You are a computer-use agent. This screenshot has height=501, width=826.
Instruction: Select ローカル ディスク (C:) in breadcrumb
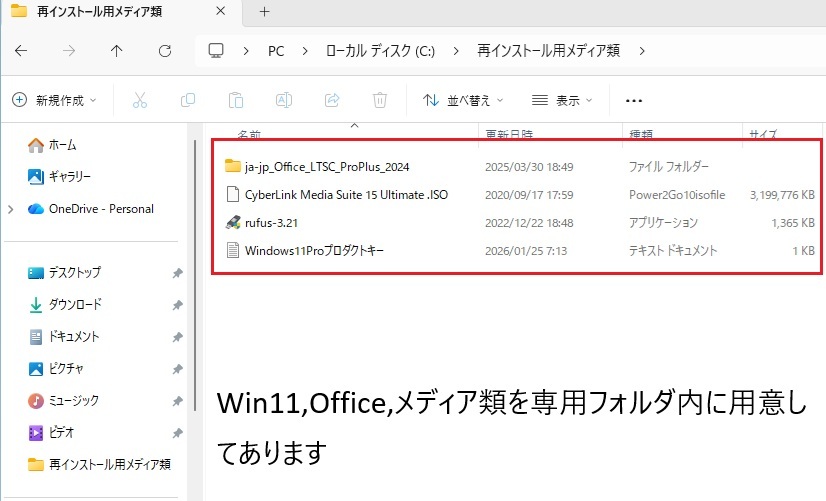380,51
